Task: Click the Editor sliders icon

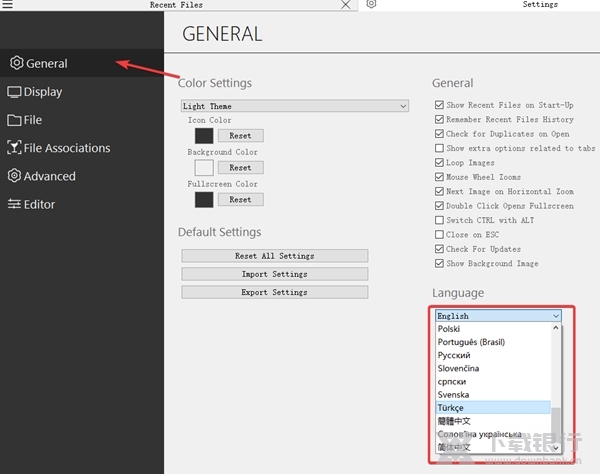Action: pos(15,204)
